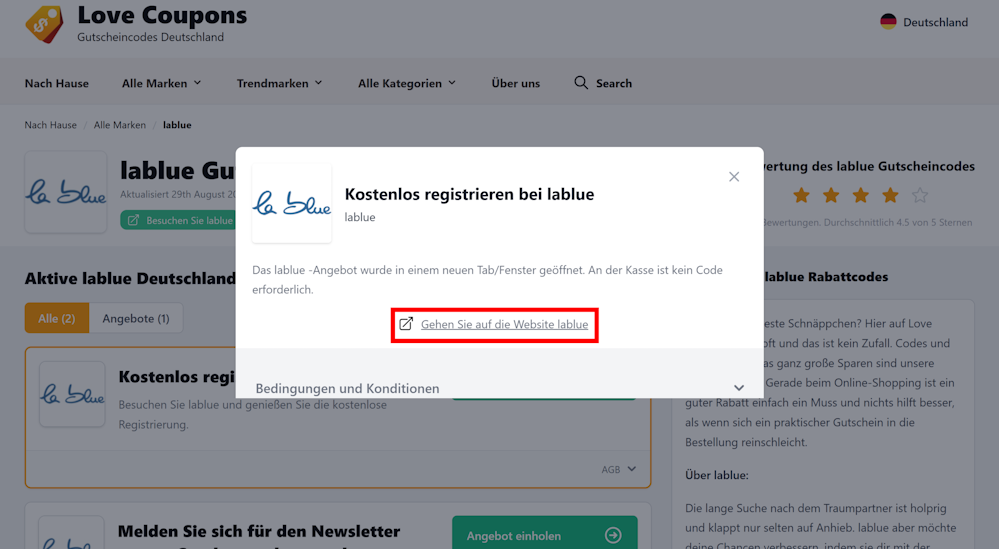
Task: Open the Alle Kategorien dropdown menu
Action: click(x=406, y=83)
